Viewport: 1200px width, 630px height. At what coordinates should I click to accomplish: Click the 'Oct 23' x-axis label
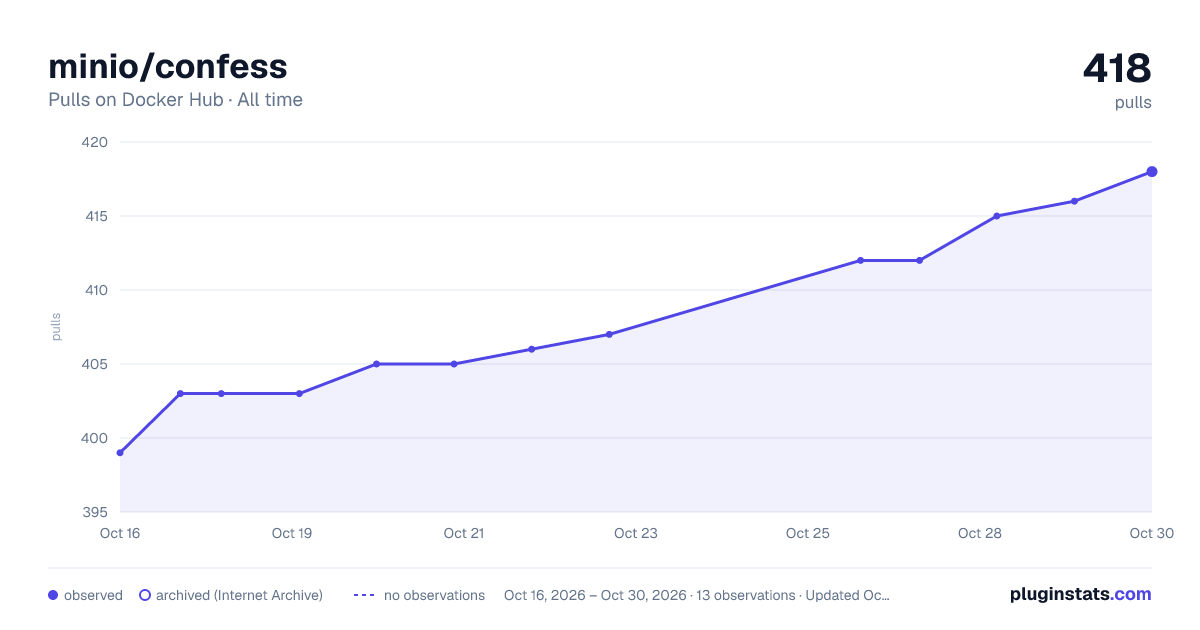636,533
